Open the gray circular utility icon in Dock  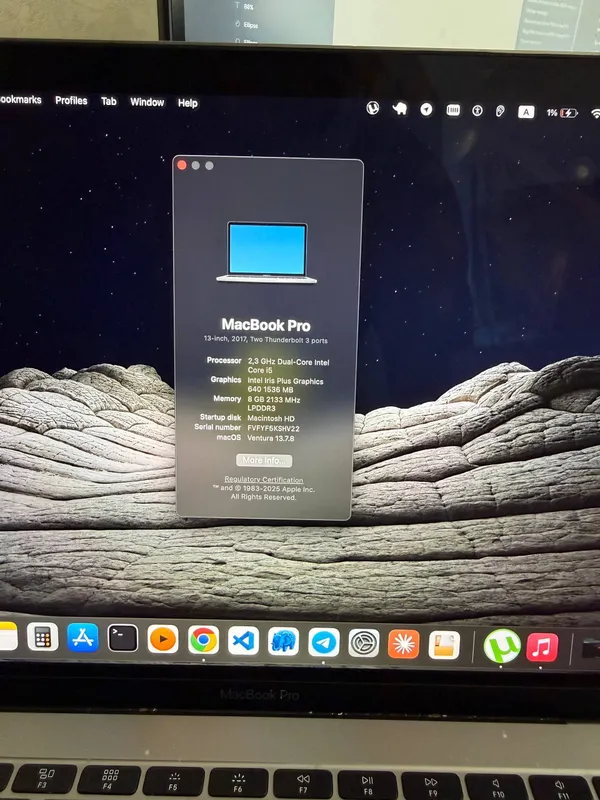point(364,643)
